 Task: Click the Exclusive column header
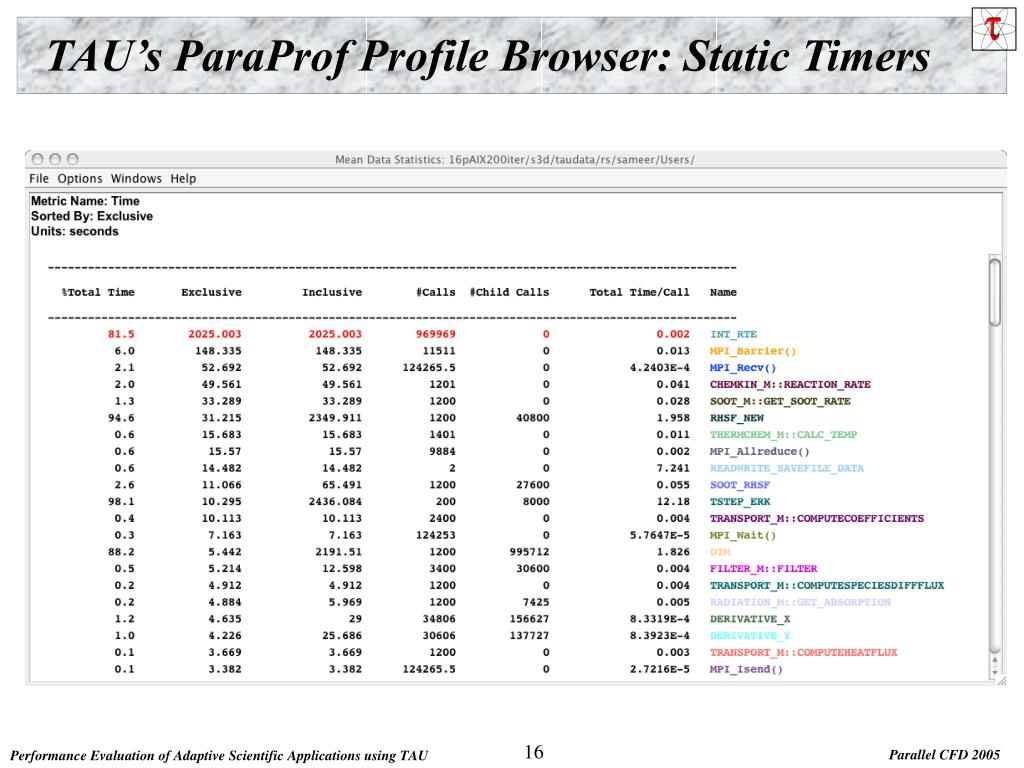211,293
